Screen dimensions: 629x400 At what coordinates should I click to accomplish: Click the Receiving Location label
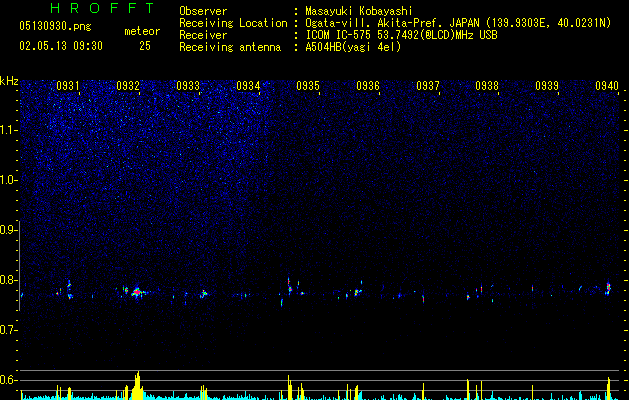pyautogui.click(x=233, y=23)
